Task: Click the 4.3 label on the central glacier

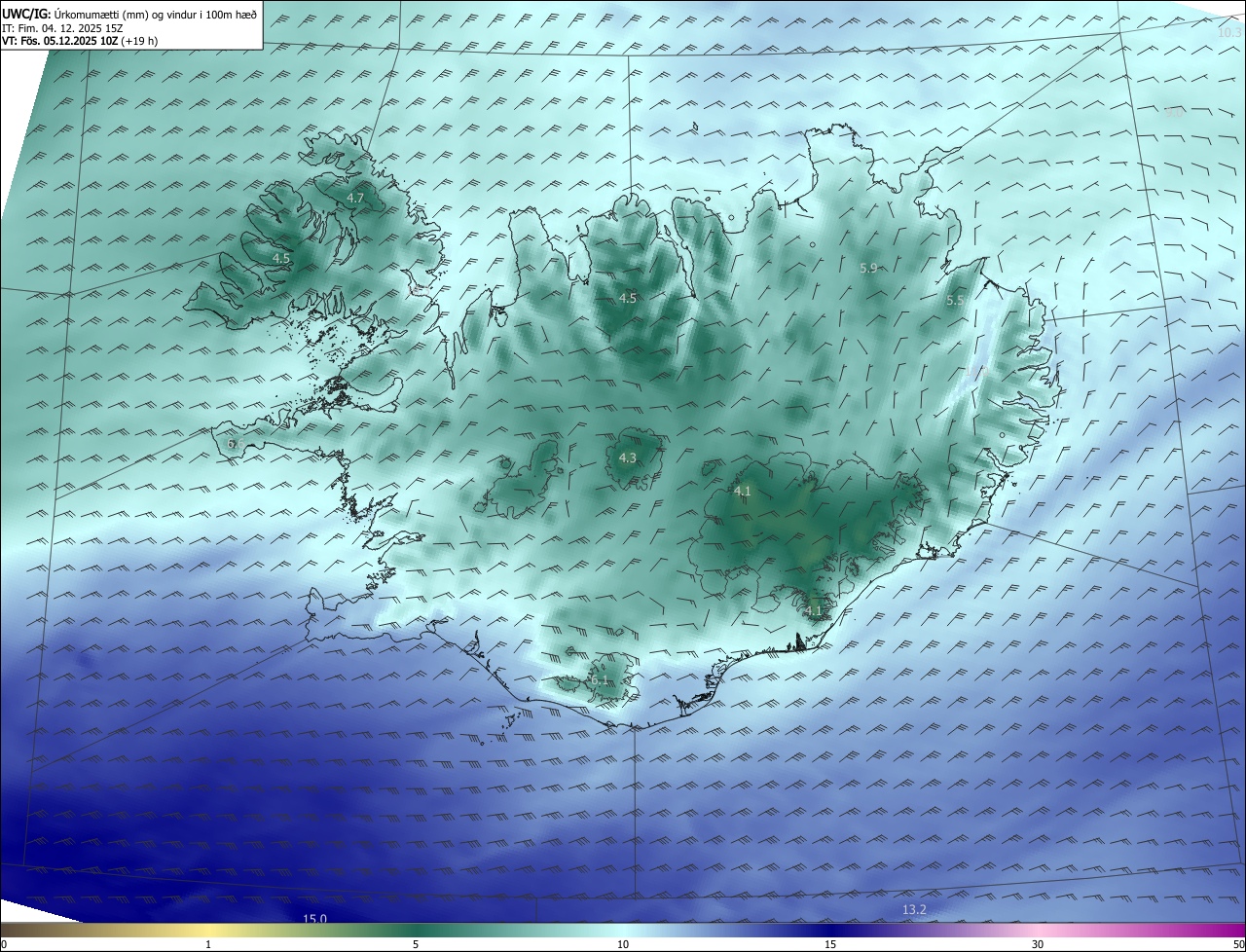Action: pos(628,458)
